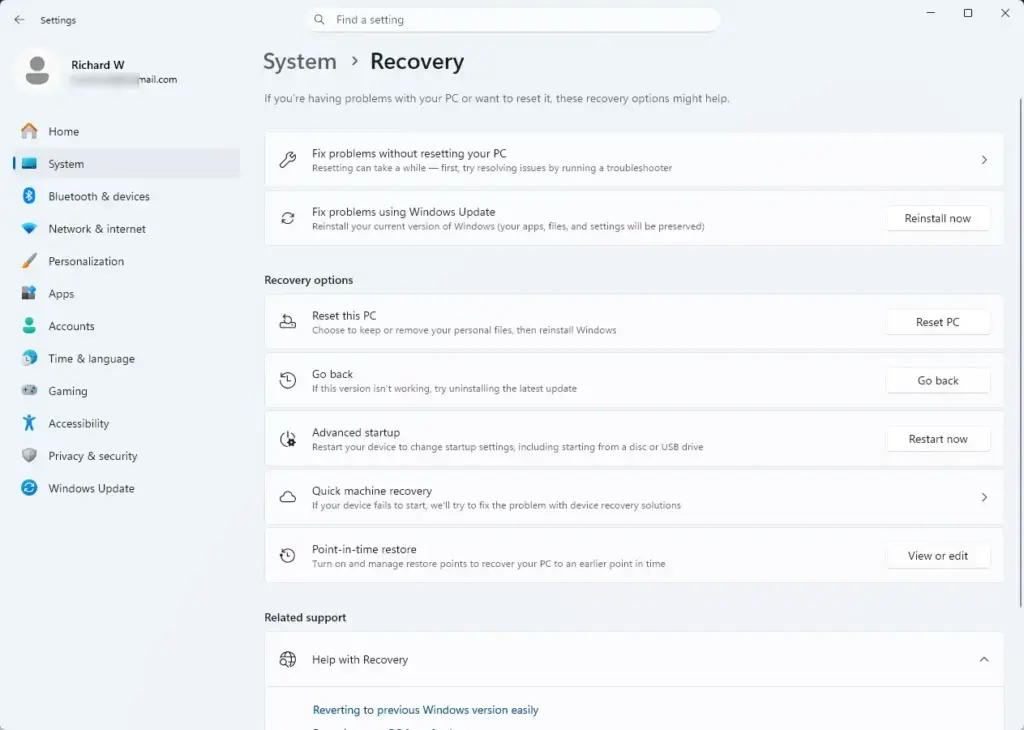Click the Richard W account name
This screenshot has width=1024, height=730.
tap(97, 65)
